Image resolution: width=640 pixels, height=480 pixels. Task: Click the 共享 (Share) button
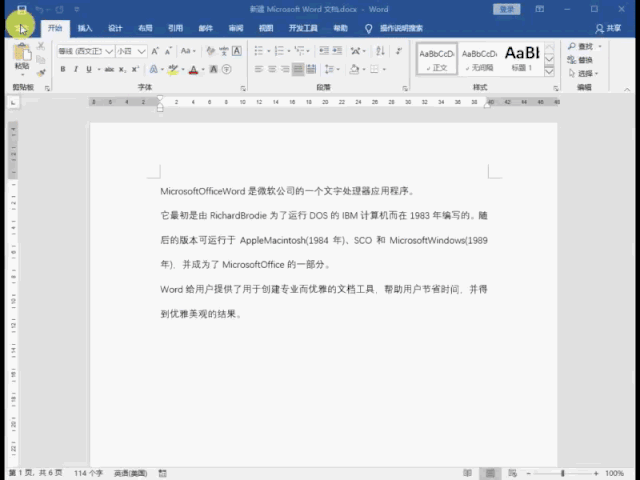coord(607,29)
